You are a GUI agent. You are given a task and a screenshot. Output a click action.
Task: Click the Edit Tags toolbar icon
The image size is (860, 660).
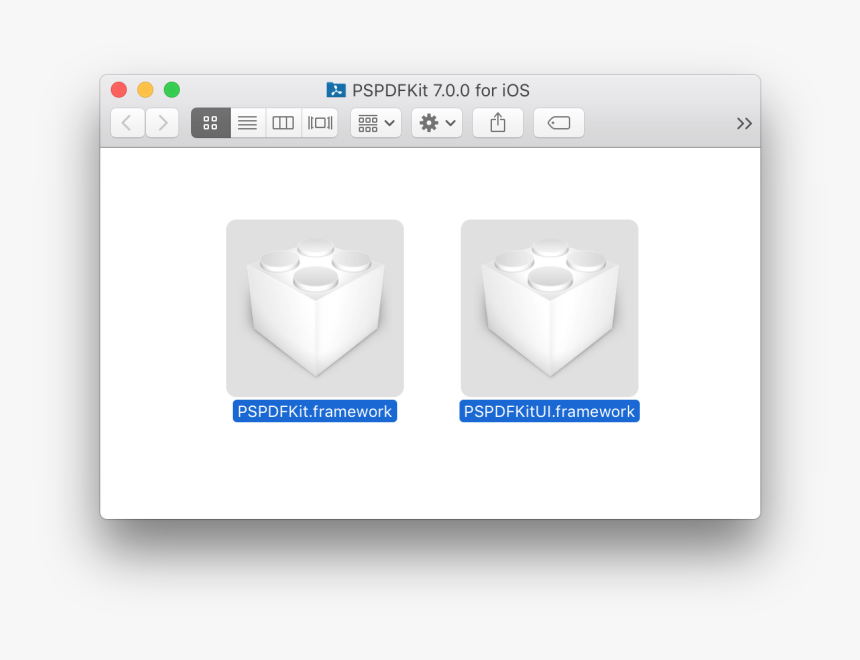(x=558, y=122)
